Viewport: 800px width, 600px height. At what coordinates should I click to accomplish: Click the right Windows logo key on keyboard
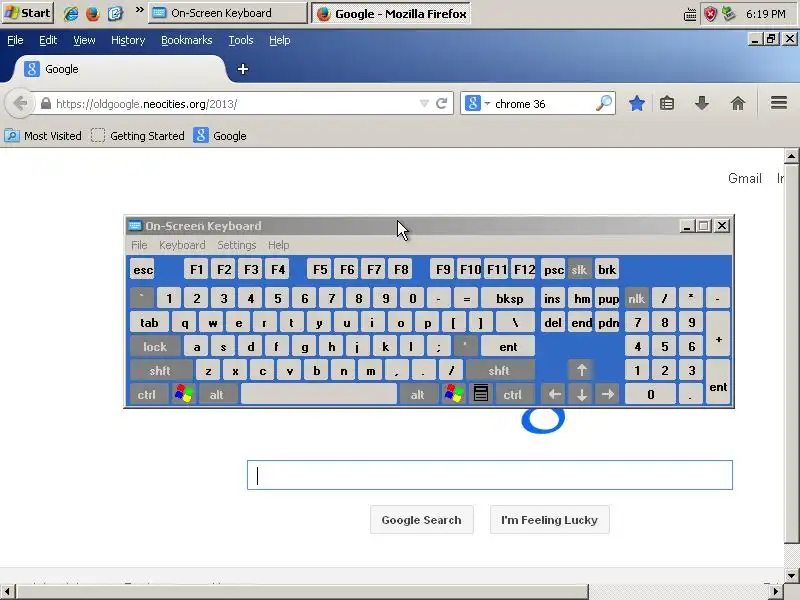[x=453, y=394]
